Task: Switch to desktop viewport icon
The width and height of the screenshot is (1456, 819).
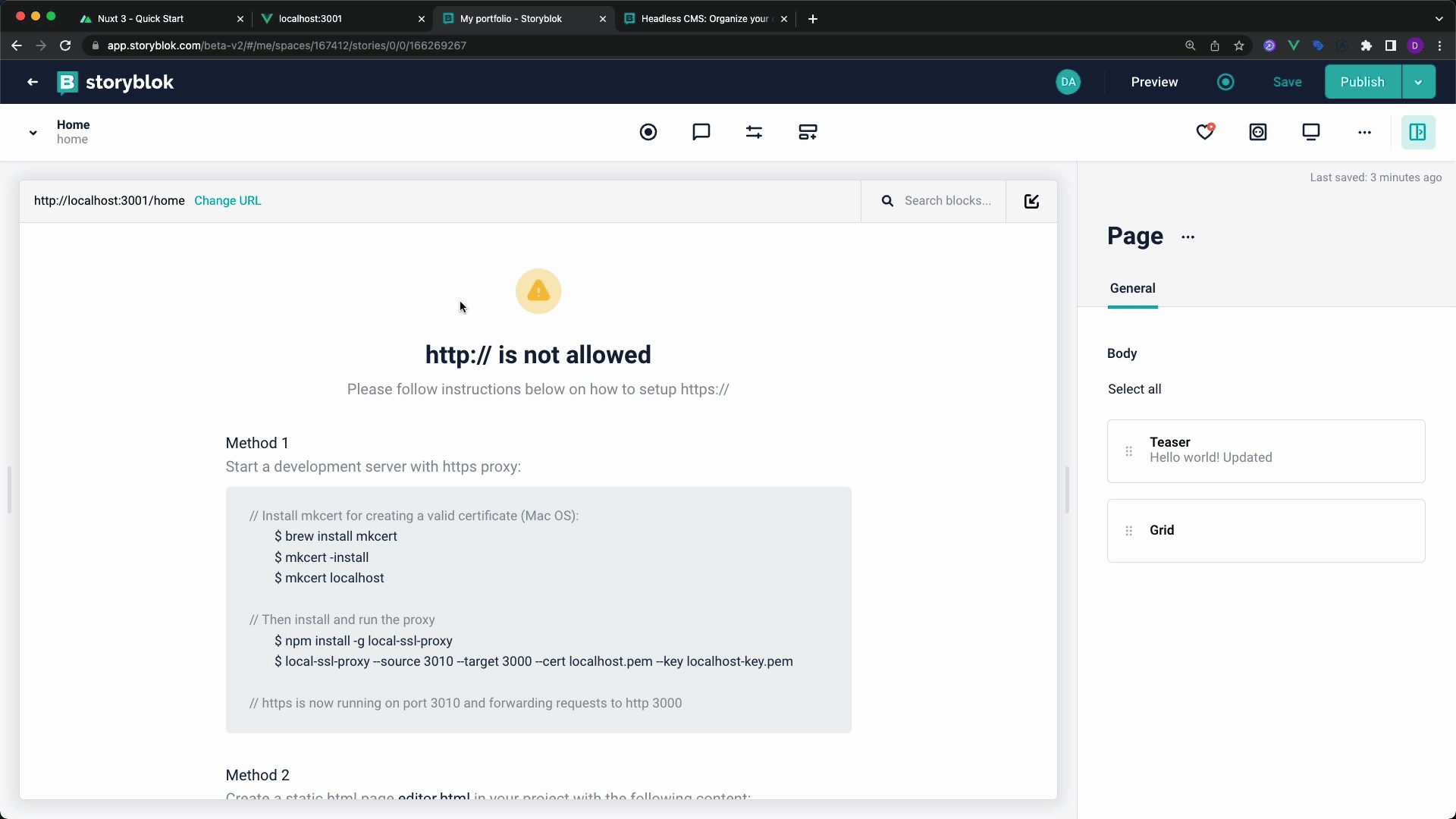Action: pyautogui.click(x=1311, y=132)
